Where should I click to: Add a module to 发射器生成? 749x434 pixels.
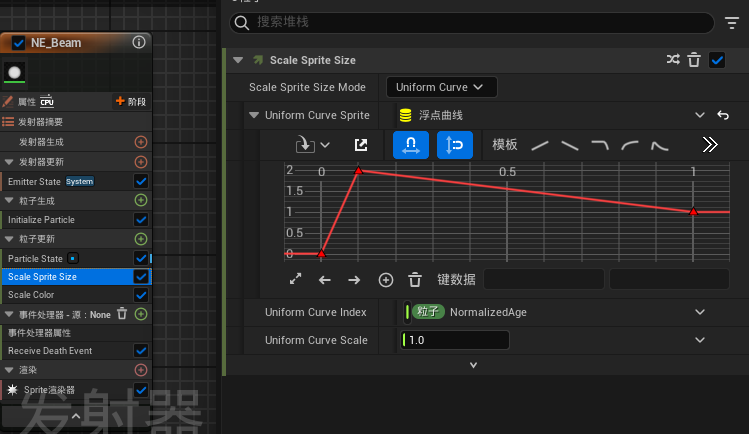pyautogui.click(x=141, y=142)
